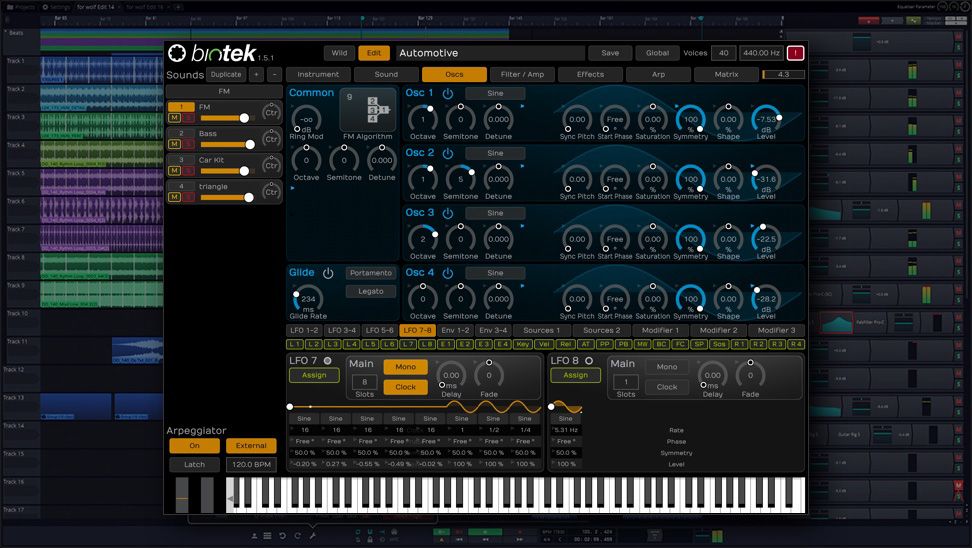Expand the Common section disclosure arrow

tap(293, 188)
